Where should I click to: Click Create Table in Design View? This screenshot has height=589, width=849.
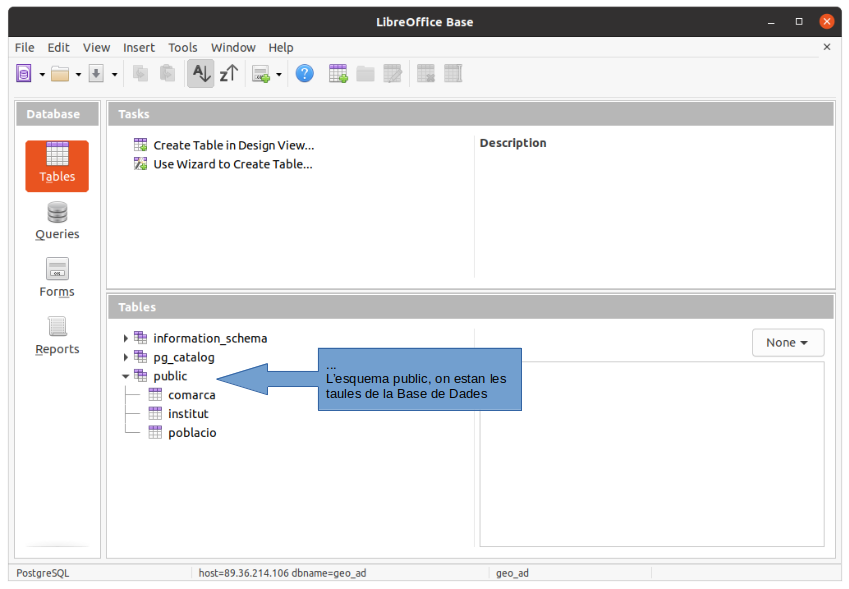coord(233,145)
